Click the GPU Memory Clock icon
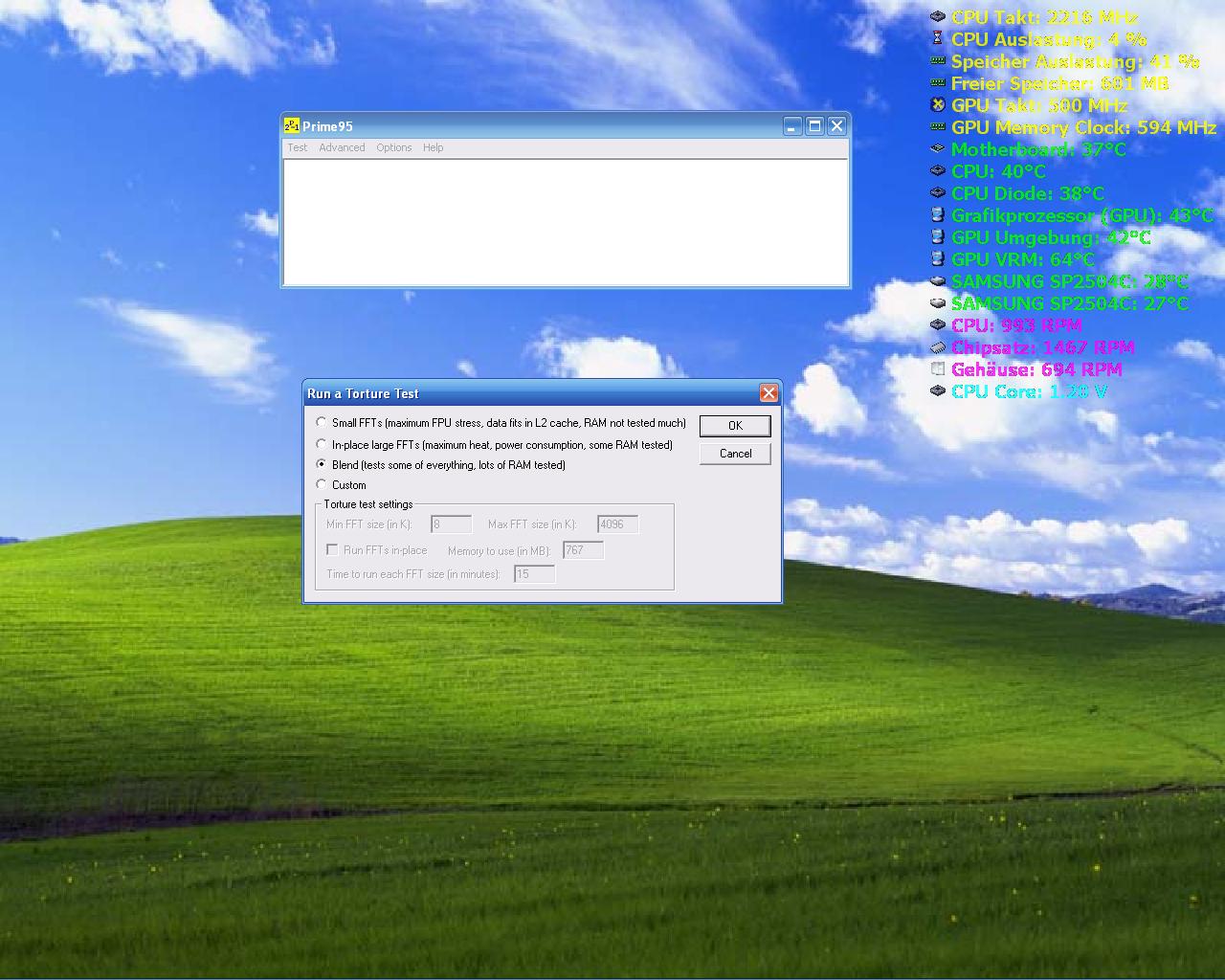 coord(938,126)
